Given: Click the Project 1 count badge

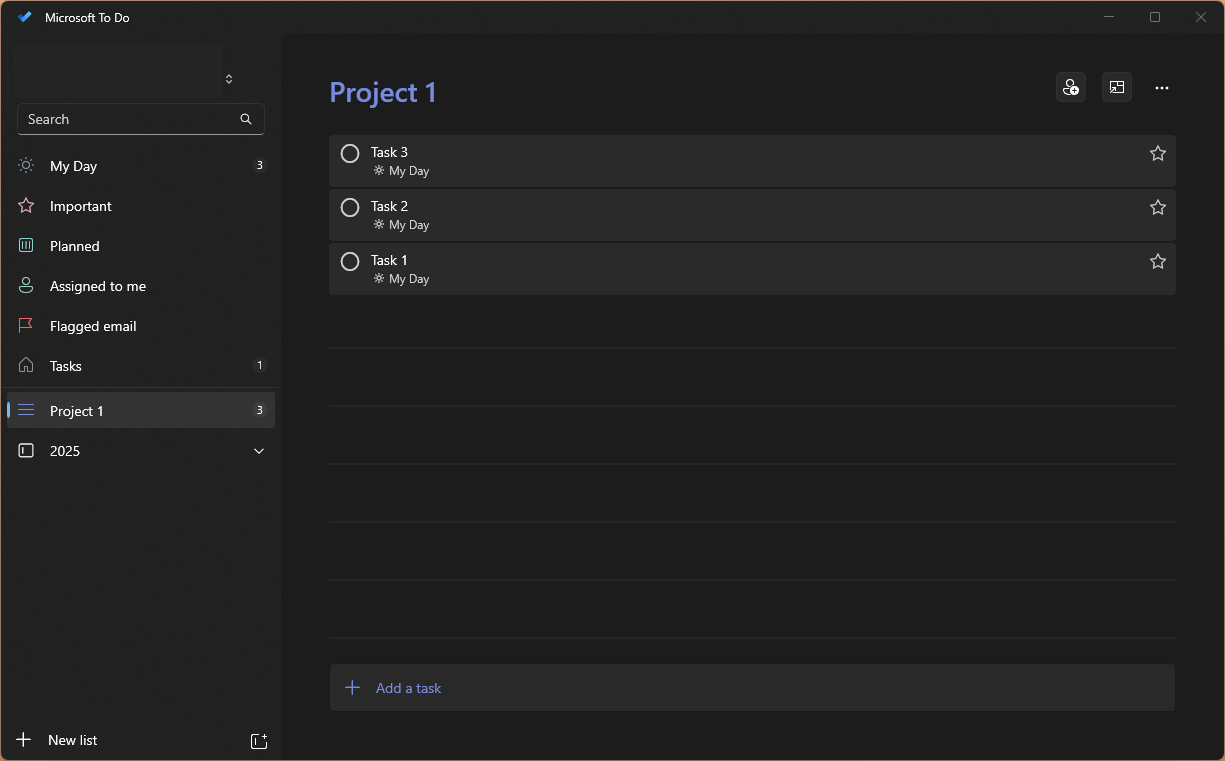Looking at the screenshot, I should point(260,410).
